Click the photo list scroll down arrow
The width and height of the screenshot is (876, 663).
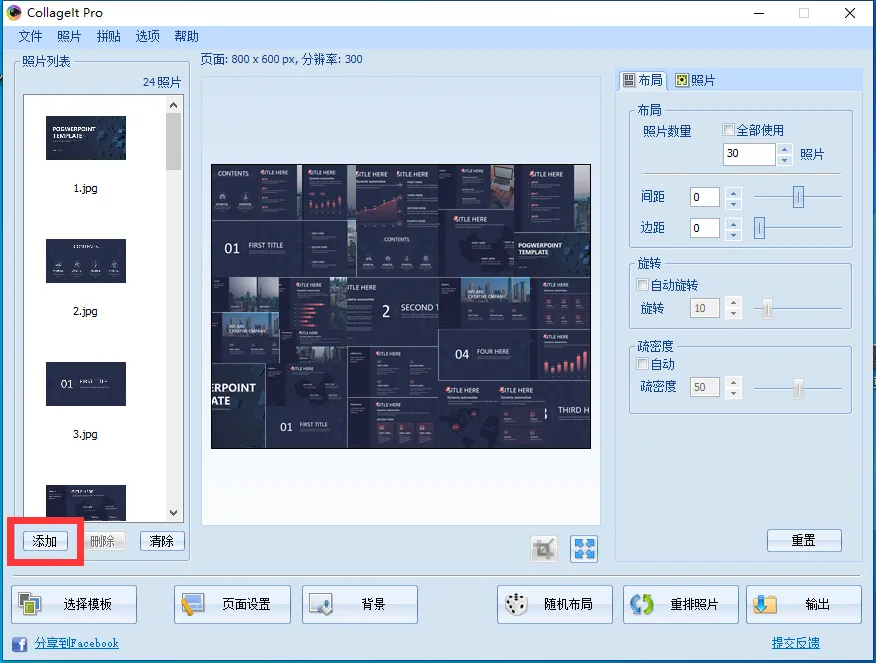tap(173, 512)
